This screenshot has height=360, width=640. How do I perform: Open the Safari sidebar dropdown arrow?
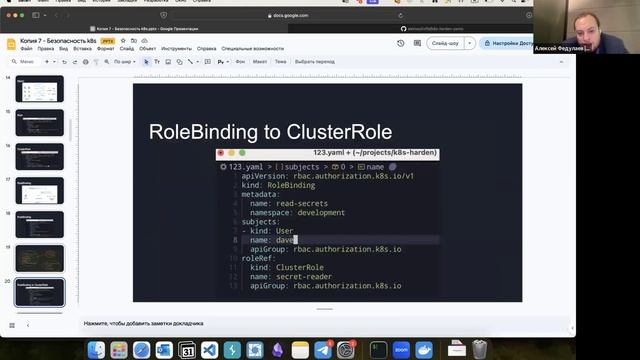(44, 16)
